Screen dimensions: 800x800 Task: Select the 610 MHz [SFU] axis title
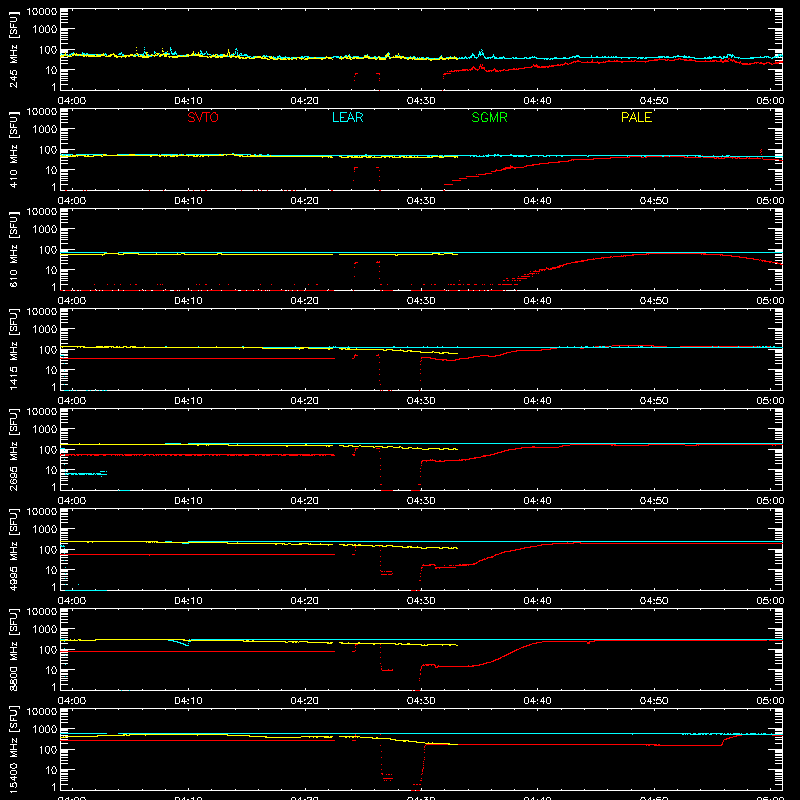pyautogui.click(x=14, y=251)
